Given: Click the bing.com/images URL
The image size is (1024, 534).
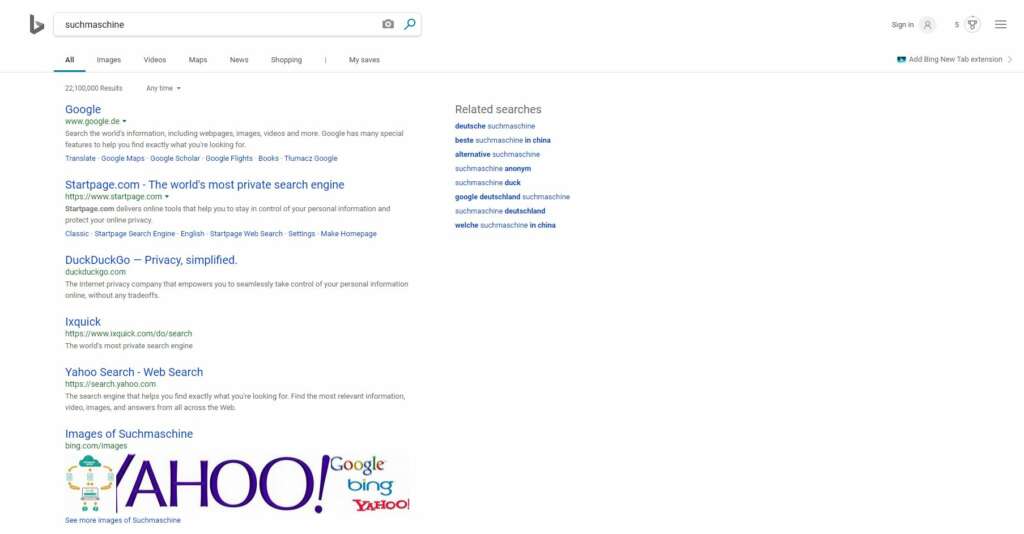Looking at the screenshot, I should pyautogui.click(x=96, y=446).
